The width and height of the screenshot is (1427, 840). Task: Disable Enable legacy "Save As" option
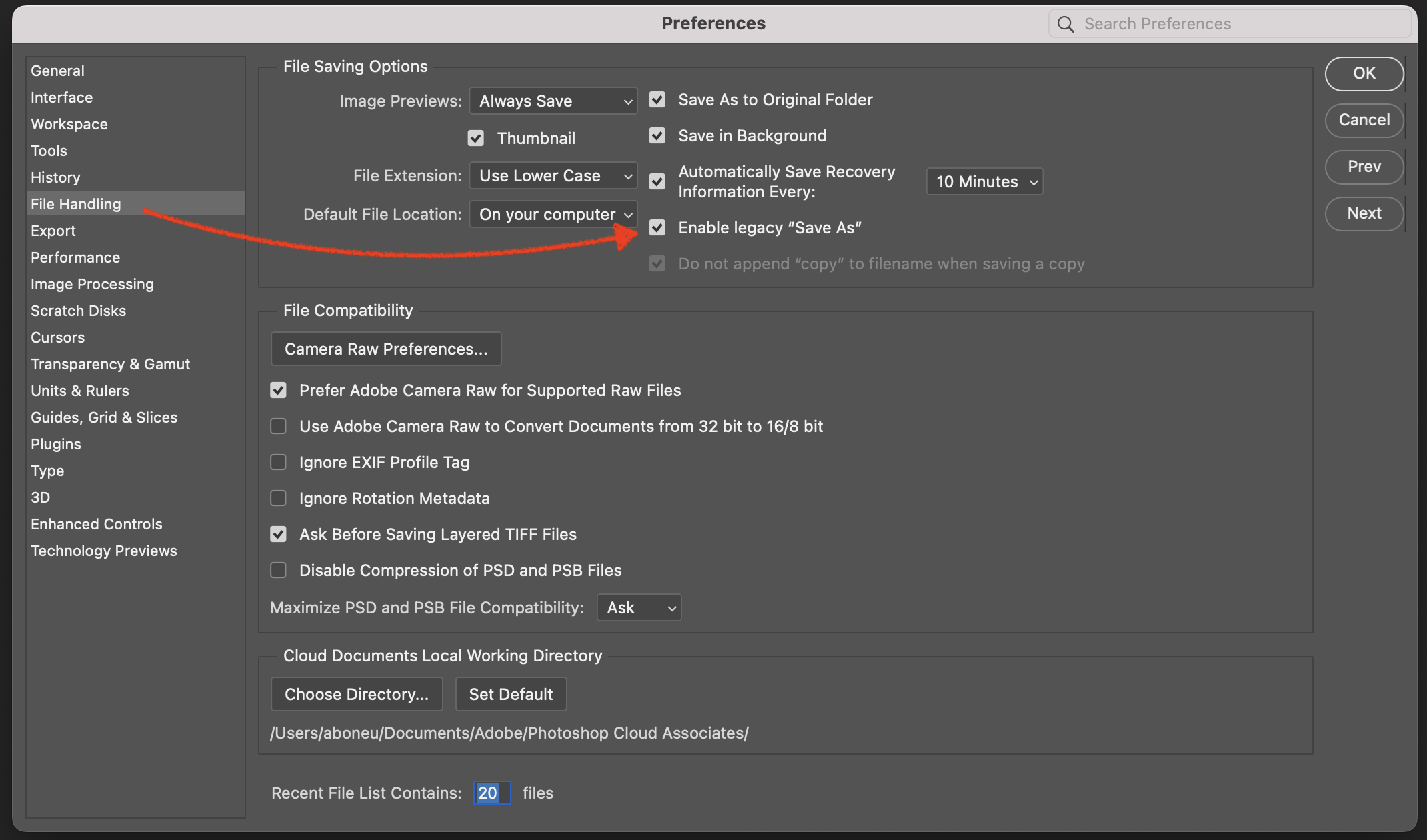click(x=657, y=228)
